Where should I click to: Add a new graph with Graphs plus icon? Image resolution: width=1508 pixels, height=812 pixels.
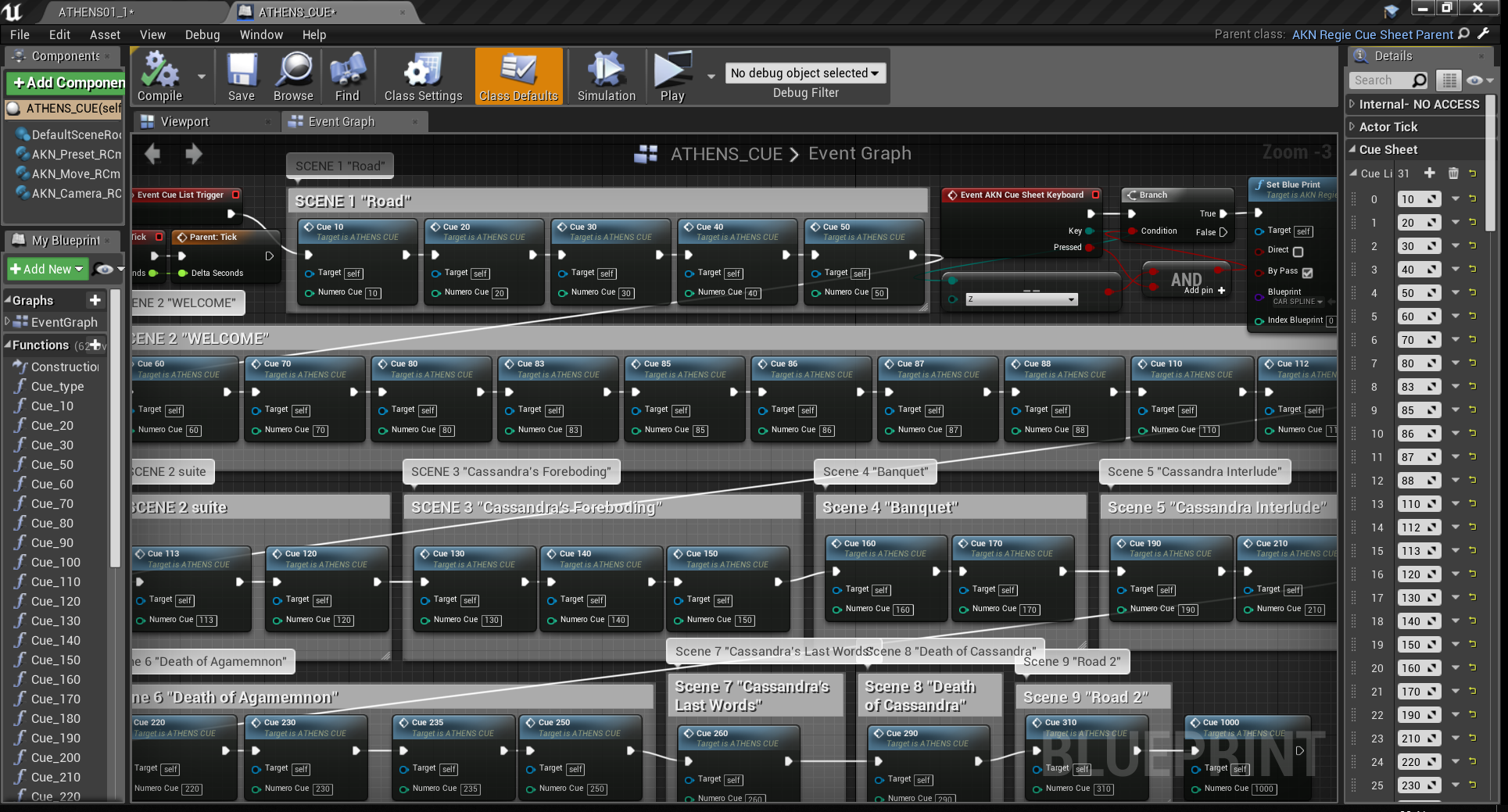[95, 300]
